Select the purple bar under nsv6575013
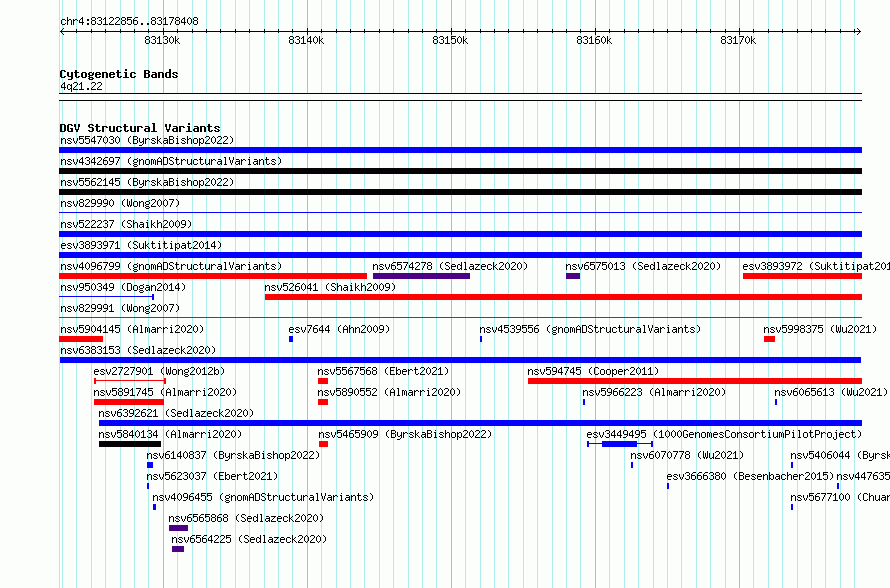The image size is (890, 588). pos(573,276)
